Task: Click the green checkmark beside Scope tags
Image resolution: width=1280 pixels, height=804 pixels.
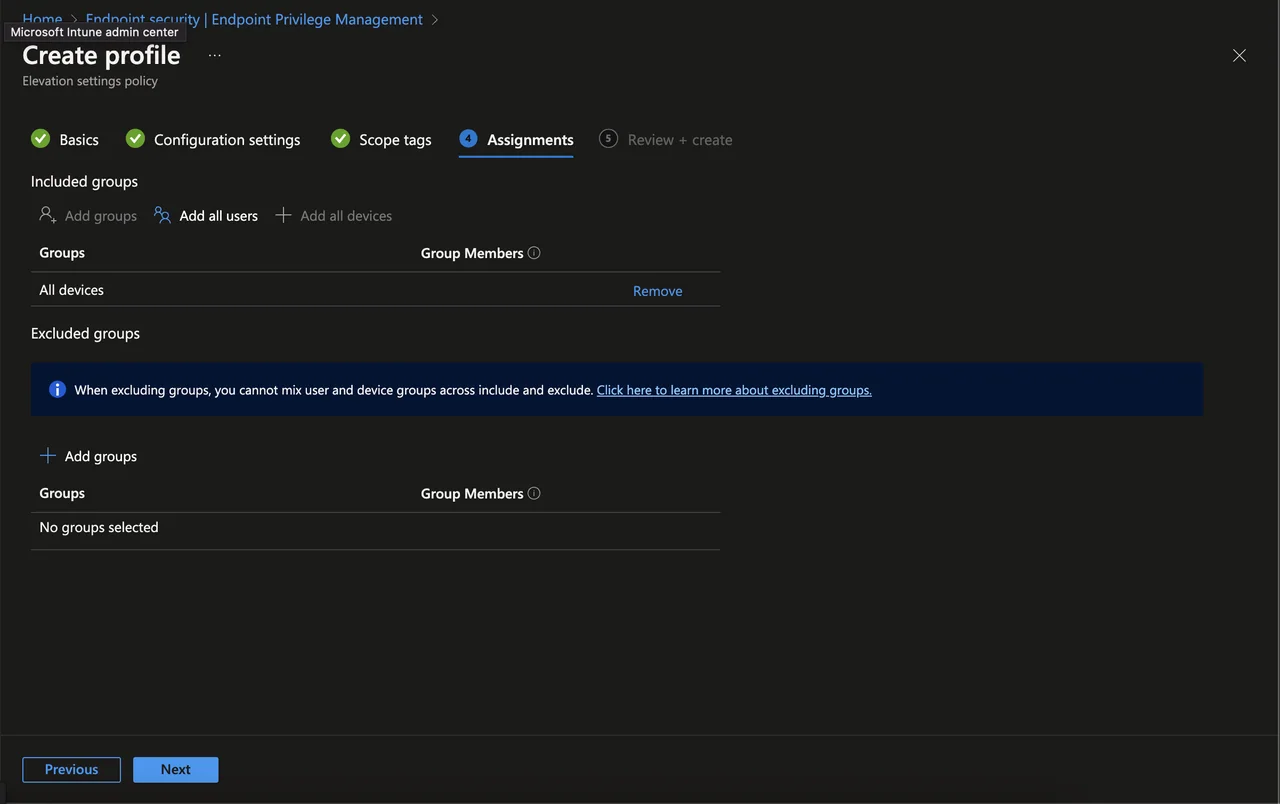Action: click(340, 138)
